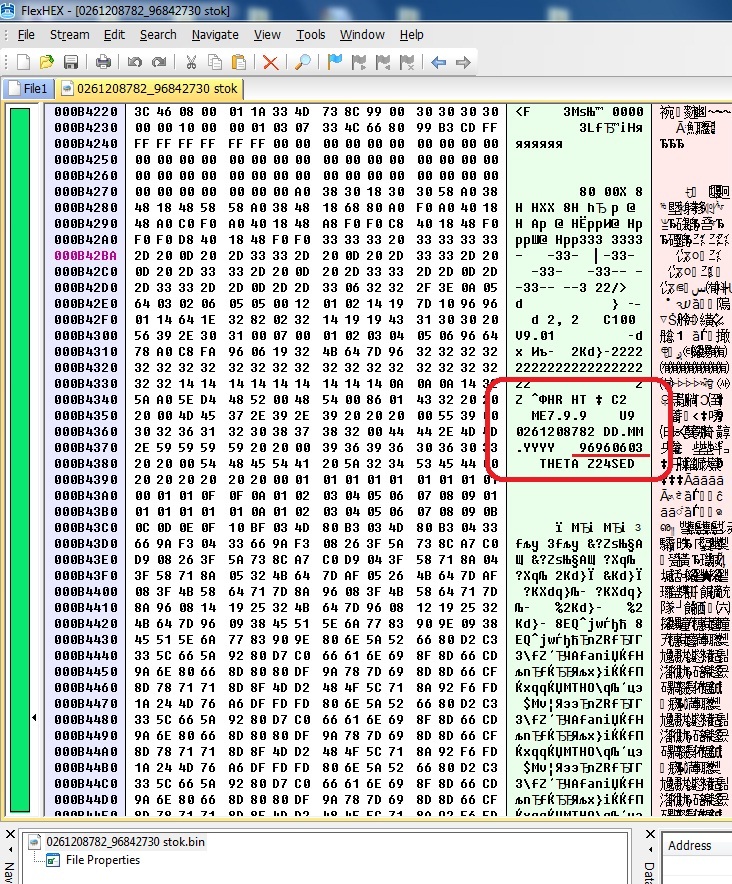Click ASCII text '0261208782 DD.MM'
The height and width of the screenshot is (884, 732).
579,432
